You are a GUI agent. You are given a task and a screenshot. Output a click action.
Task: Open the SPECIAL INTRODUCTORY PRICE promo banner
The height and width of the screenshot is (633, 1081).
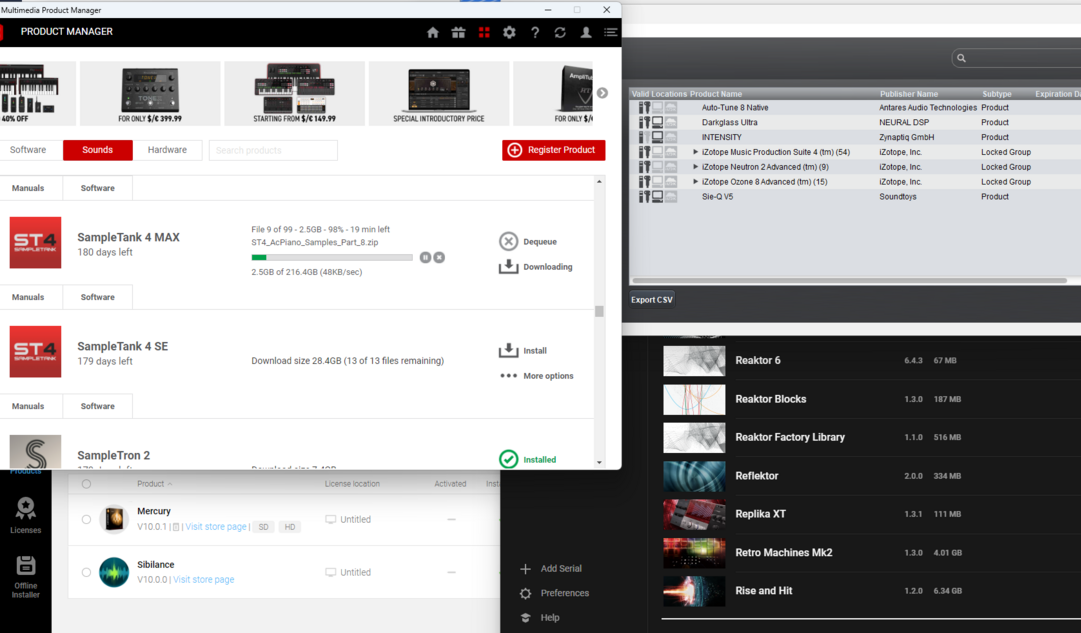point(438,94)
